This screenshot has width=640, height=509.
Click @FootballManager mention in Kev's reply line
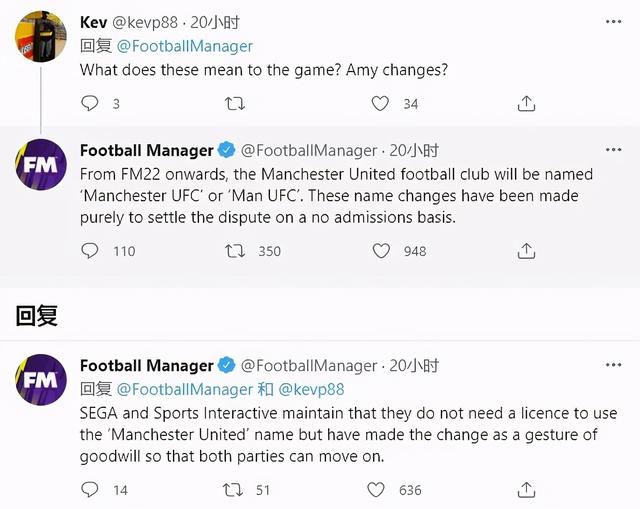pos(185,46)
